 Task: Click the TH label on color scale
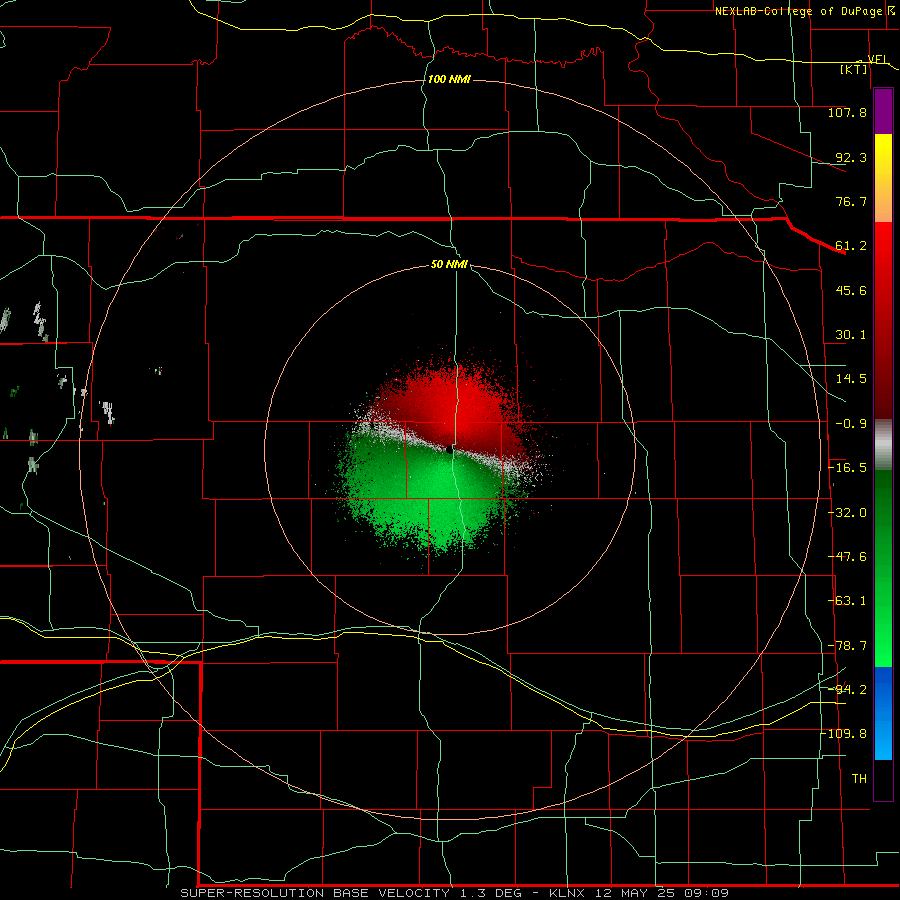click(x=859, y=779)
